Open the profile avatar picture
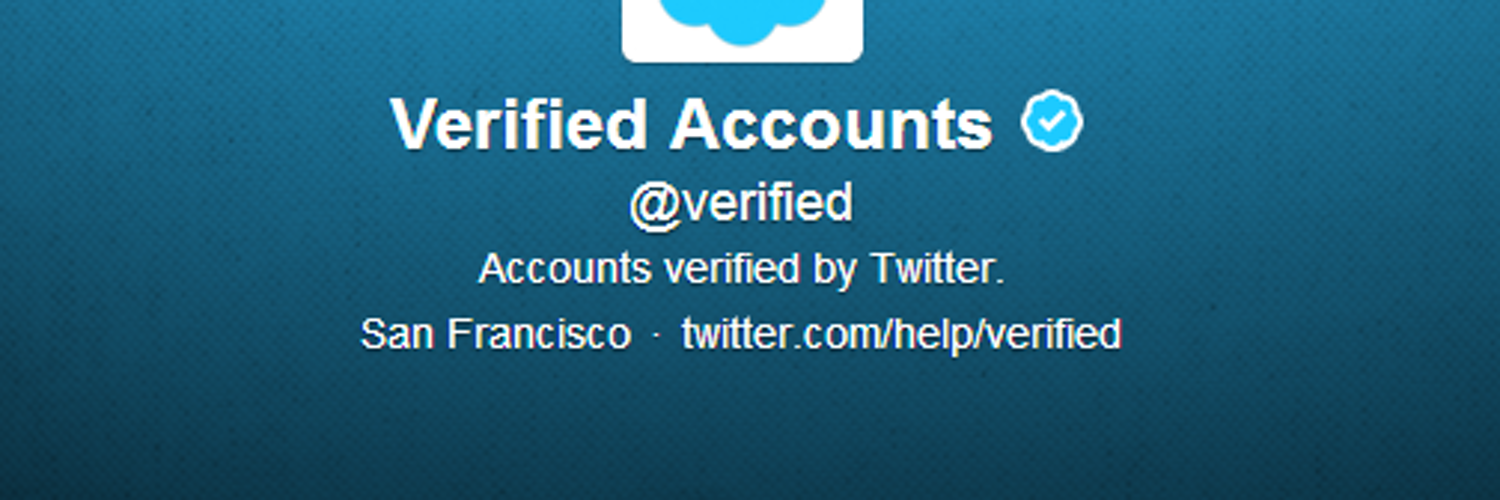The image size is (1500, 500). (x=742, y=31)
